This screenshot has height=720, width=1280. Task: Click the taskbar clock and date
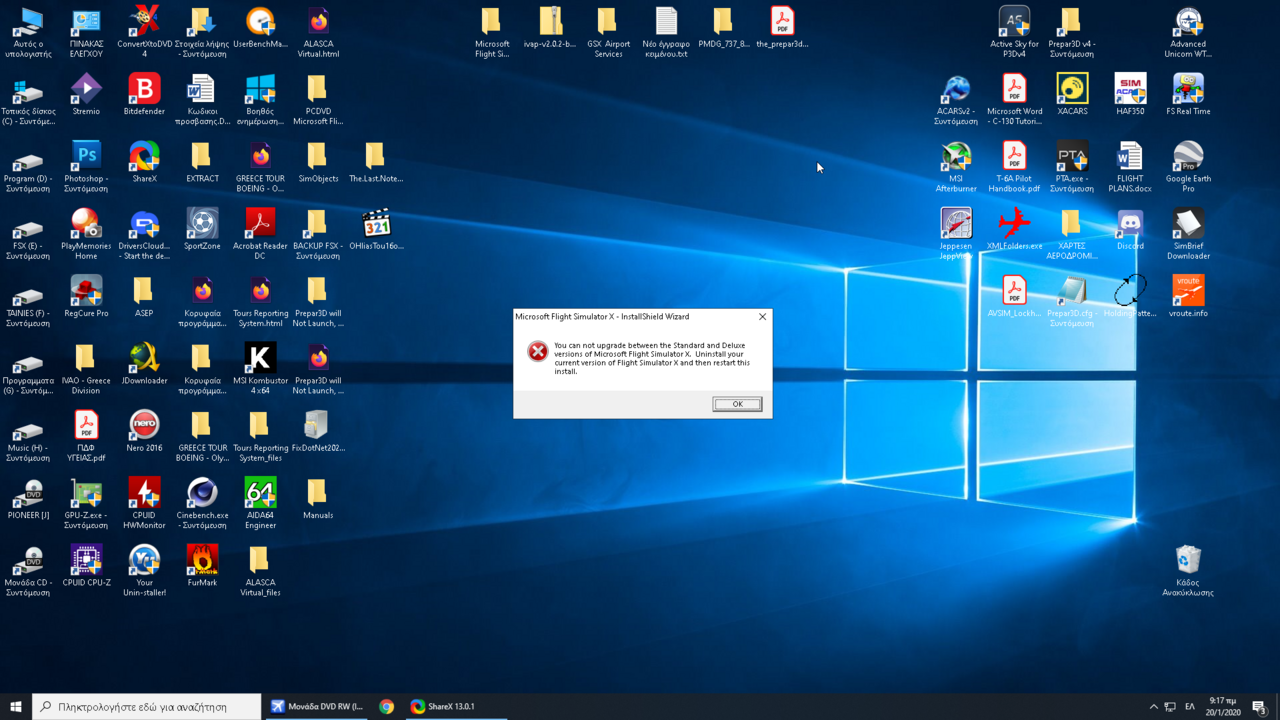pos(1222,706)
